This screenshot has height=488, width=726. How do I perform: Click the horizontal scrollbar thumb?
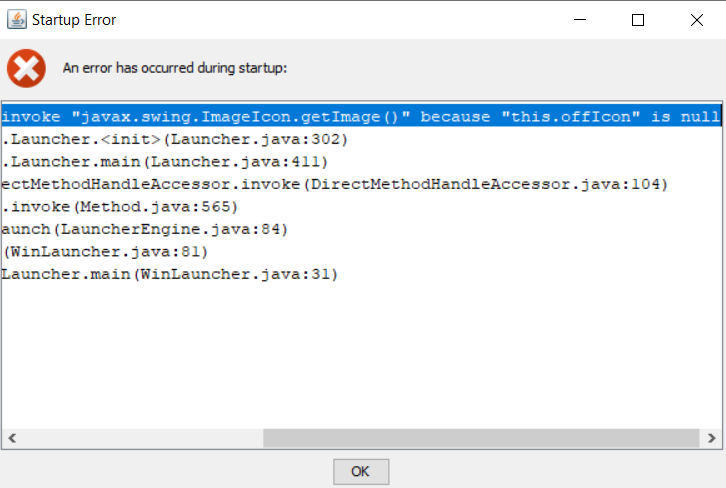pos(480,438)
